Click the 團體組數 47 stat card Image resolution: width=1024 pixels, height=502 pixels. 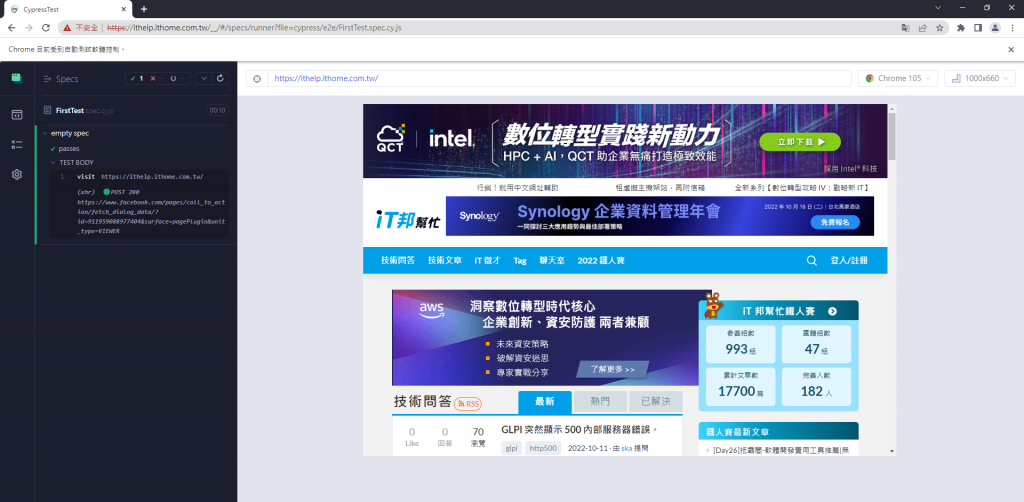[x=816, y=344]
